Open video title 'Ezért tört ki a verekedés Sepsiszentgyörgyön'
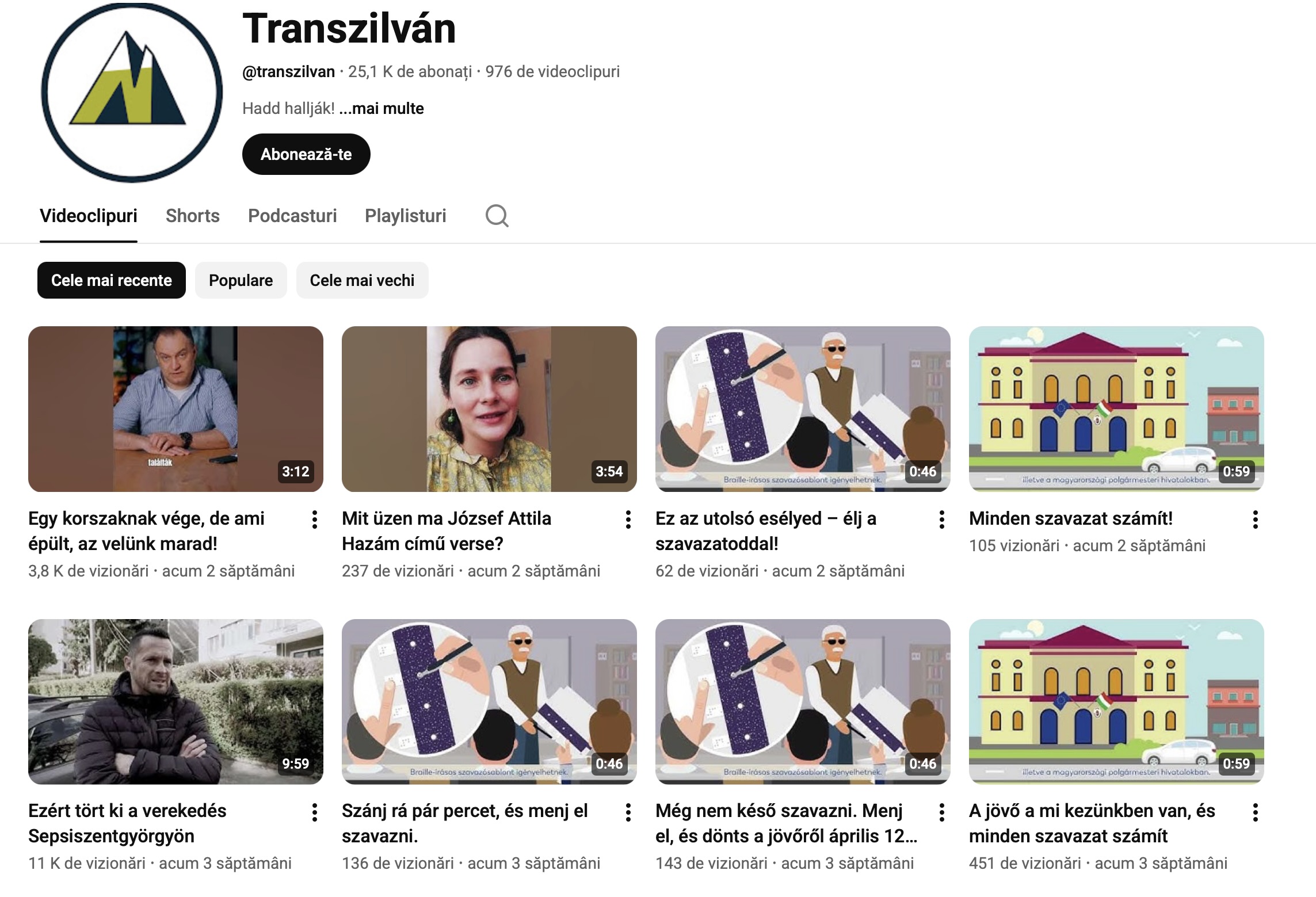1316x897 pixels. click(127, 823)
